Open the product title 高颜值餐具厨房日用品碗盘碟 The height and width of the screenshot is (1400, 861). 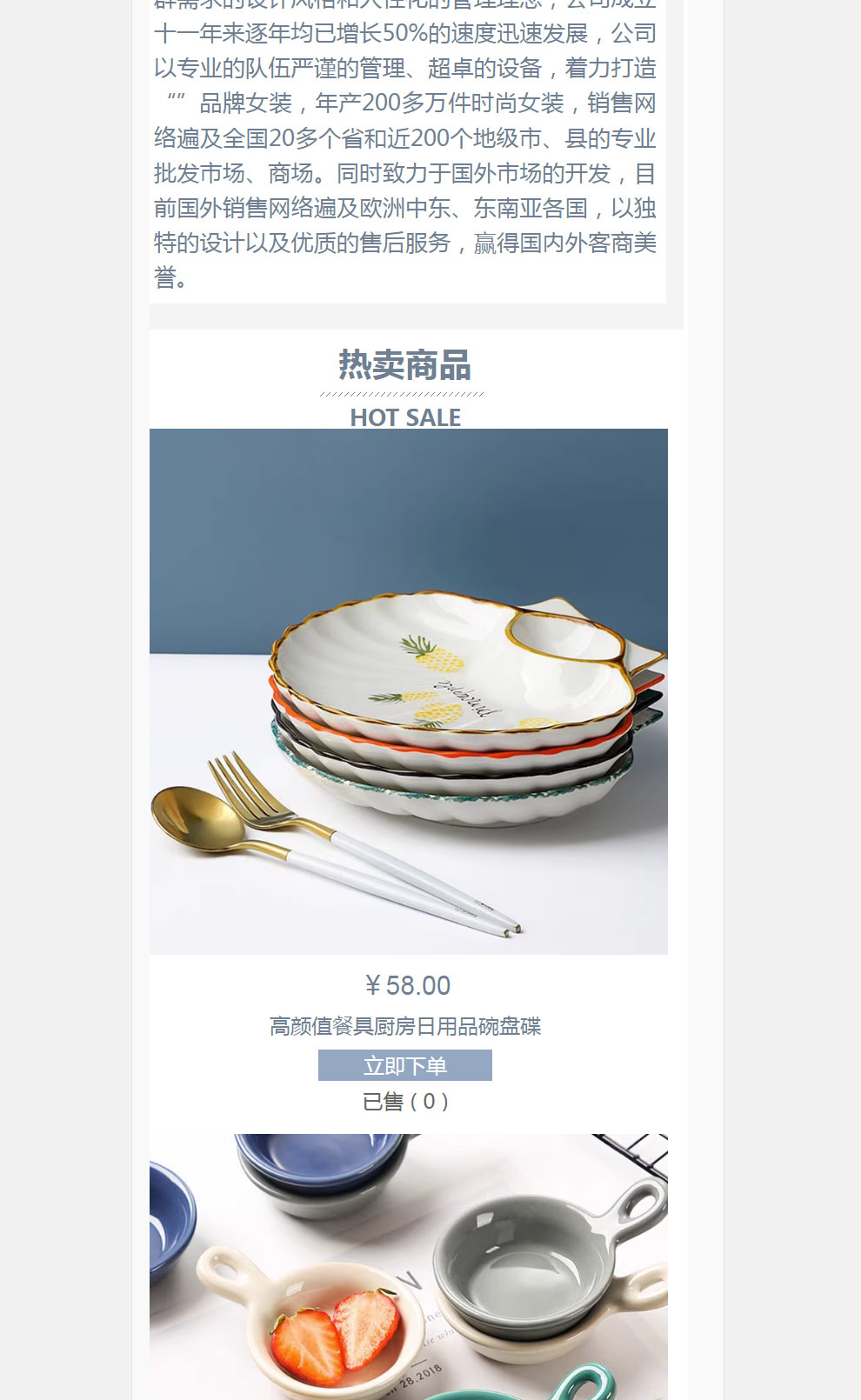(x=405, y=1026)
